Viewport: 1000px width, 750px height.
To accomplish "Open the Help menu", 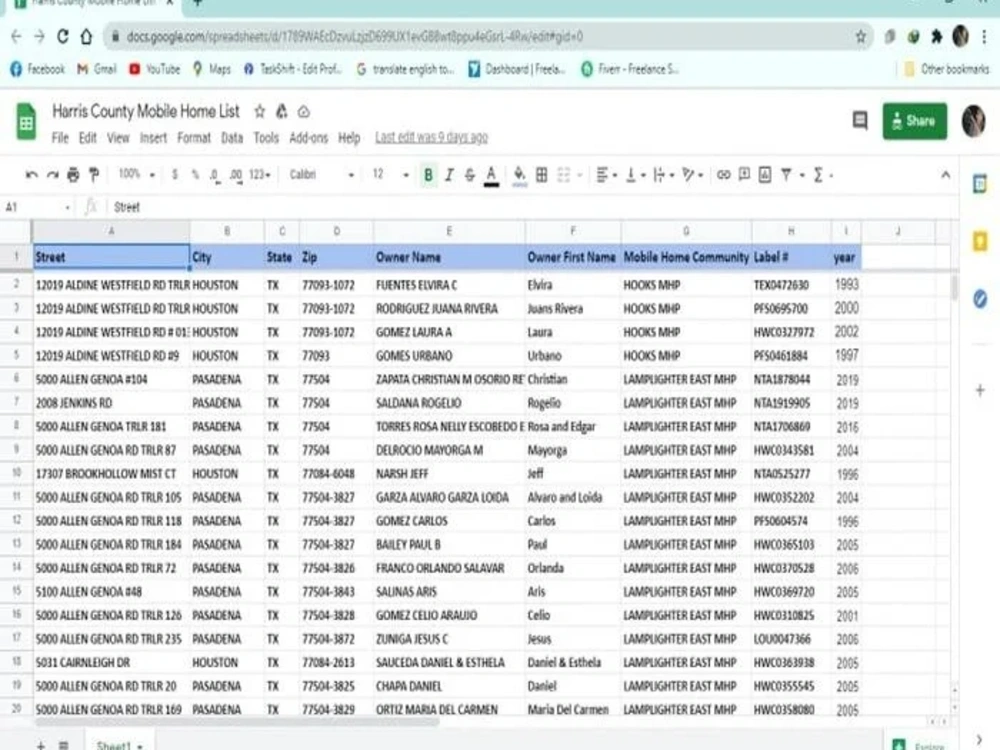I will pyautogui.click(x=349, y=138).
